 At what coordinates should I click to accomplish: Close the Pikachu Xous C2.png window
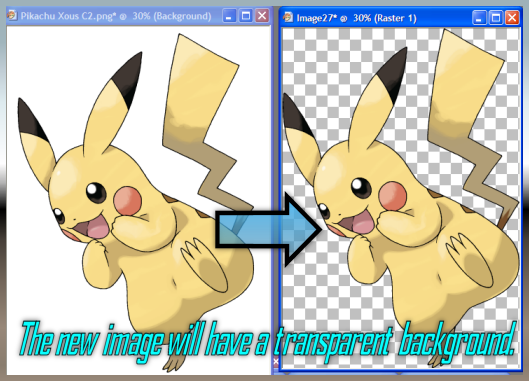262,16
